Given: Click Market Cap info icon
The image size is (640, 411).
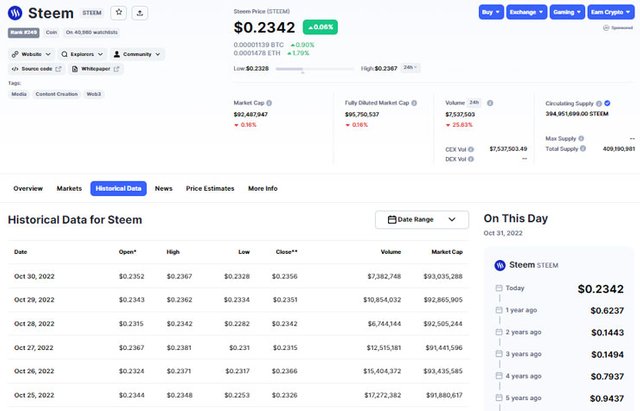Looking at the screenshot, I should click(x=269, y=103).
